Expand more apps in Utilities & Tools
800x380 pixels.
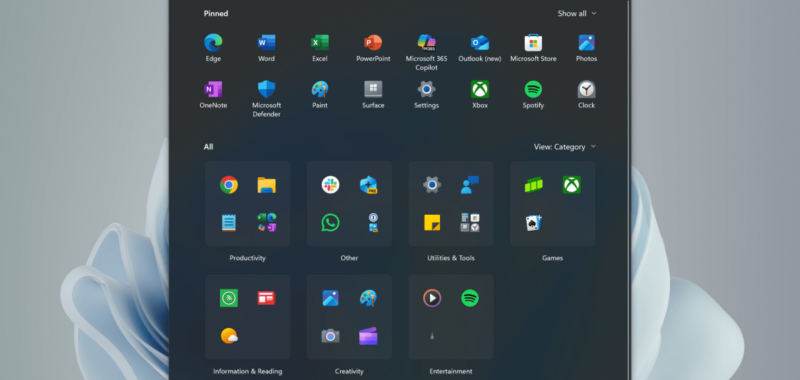[x=470, y=222]
